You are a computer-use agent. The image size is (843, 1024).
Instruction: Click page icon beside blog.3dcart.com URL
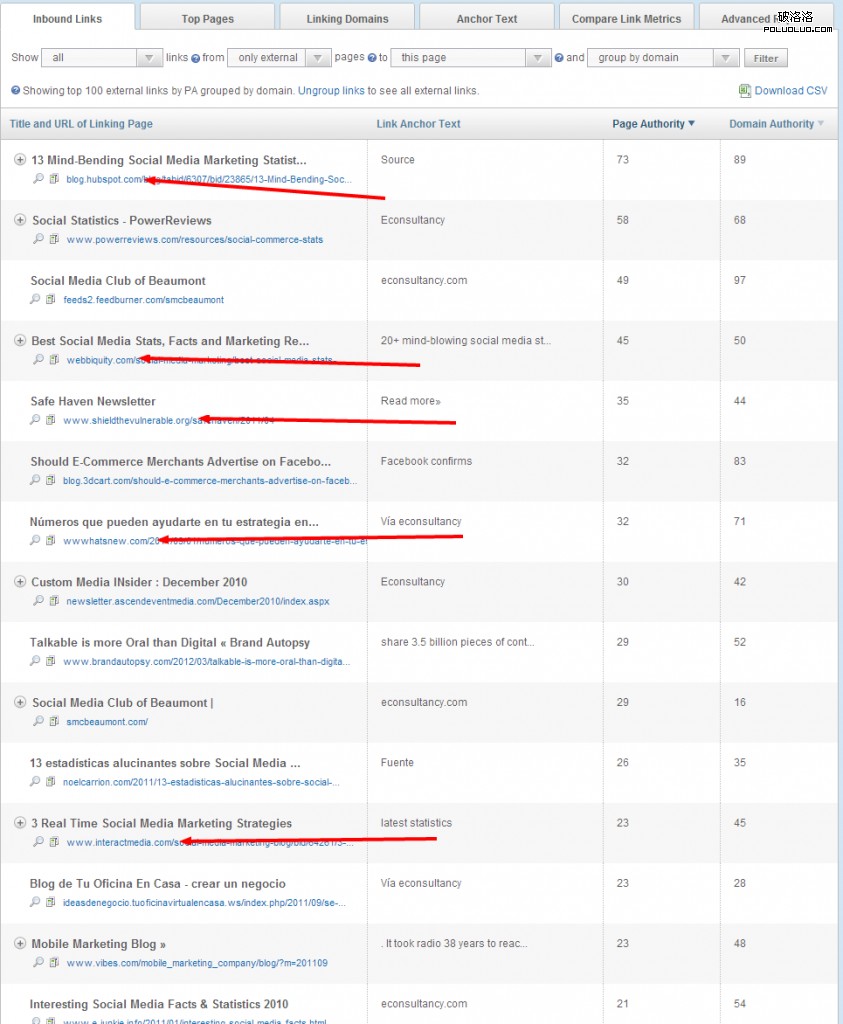tap(51, 480)
